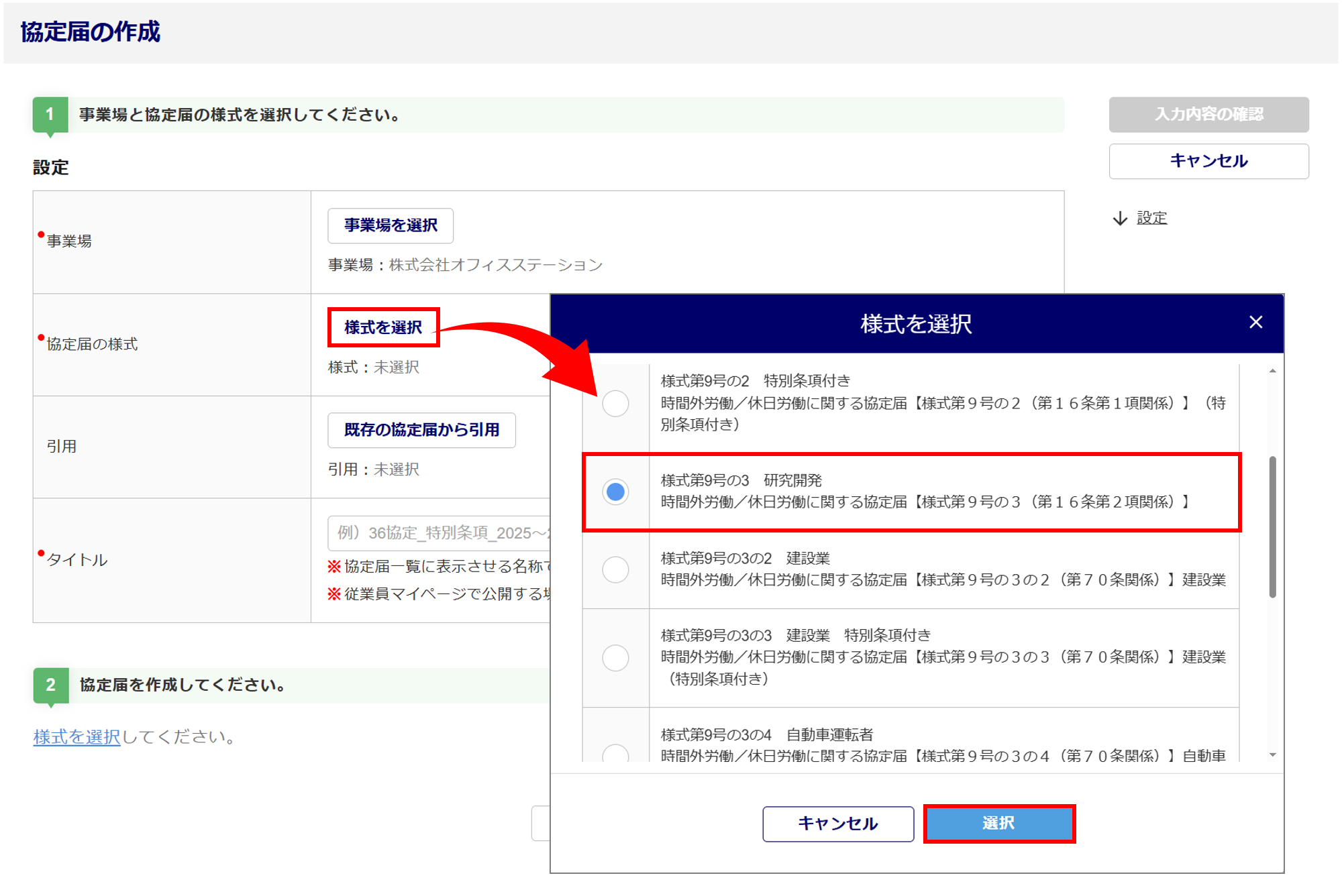Jump to the 設定 anchor link
This screenshot has width=1342, height=896.
tap(1151, 219)
